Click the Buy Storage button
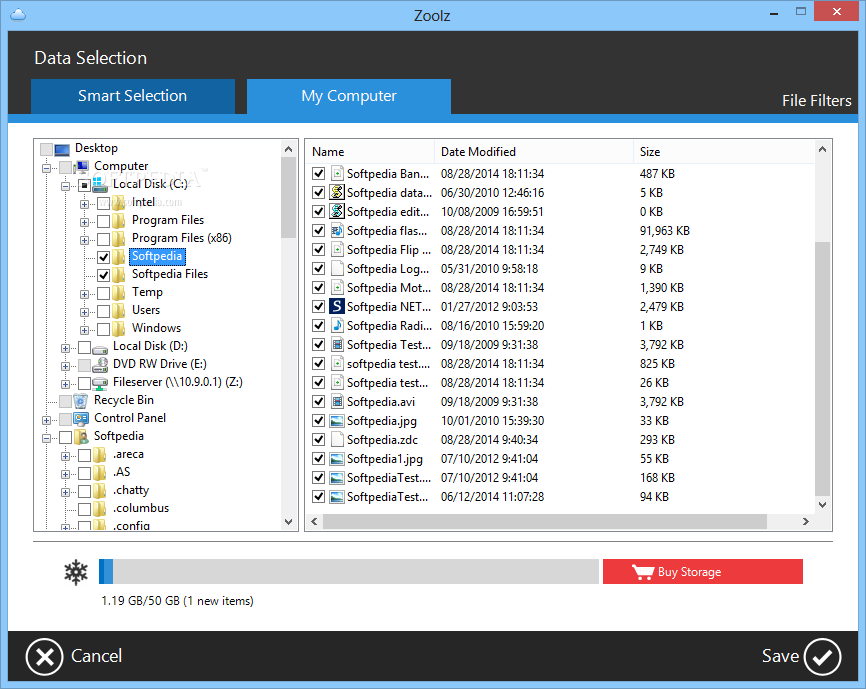This screenshot has width=866, height=689. (x=703, y=571)
